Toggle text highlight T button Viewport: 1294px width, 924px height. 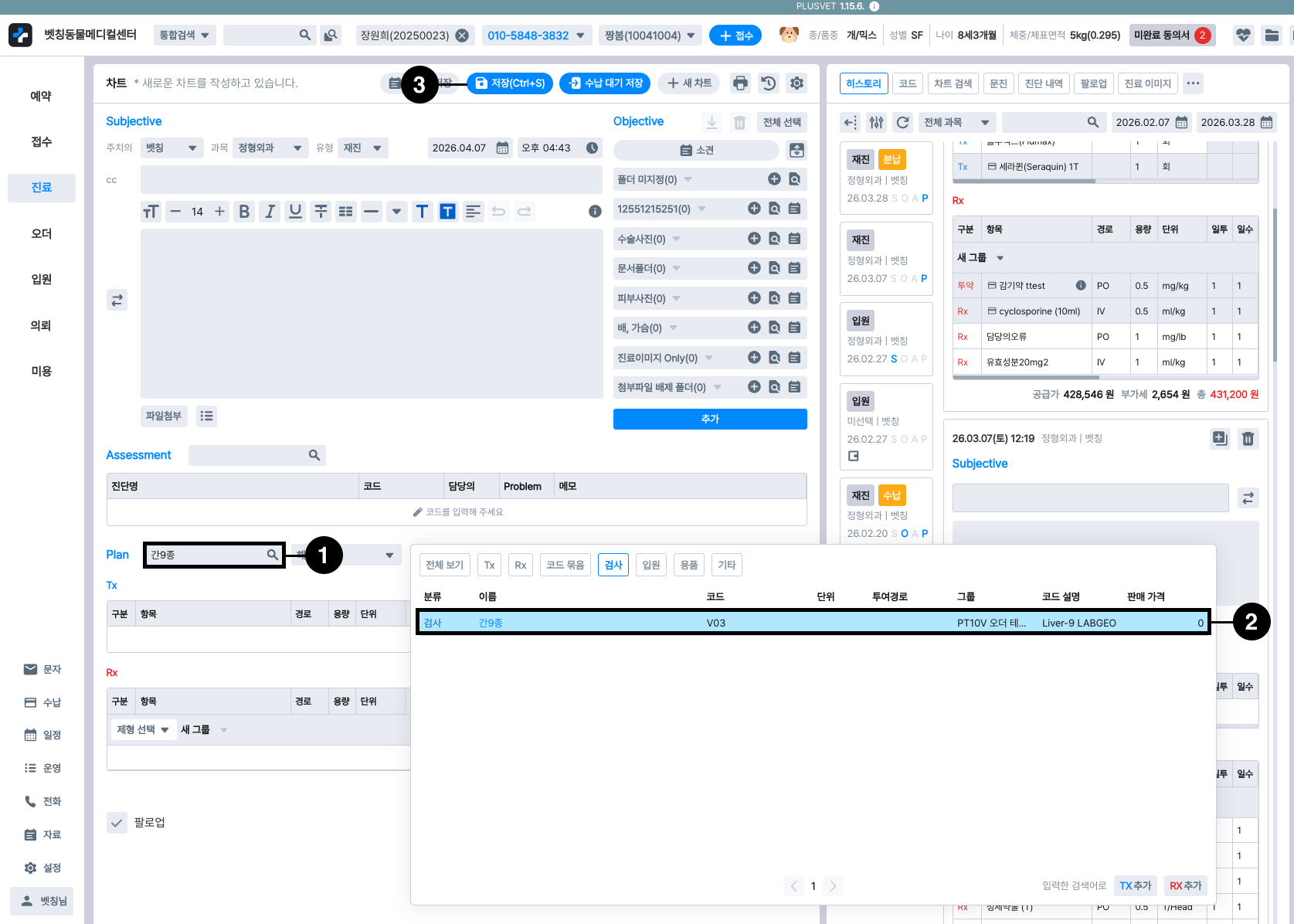[x=447, y=212]
